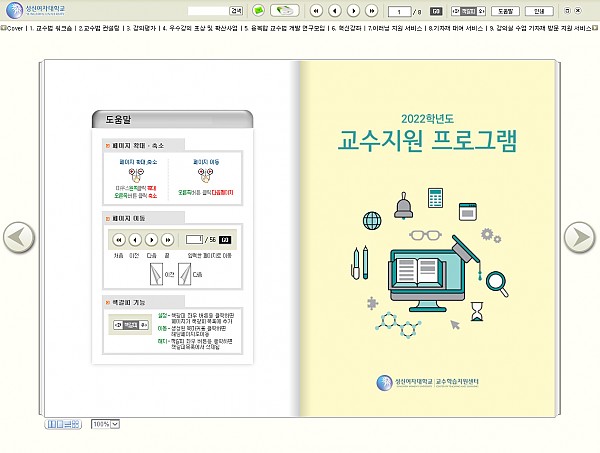
Task: Open chapter 2 교수법 컨설팅
Action: [99, 28]
